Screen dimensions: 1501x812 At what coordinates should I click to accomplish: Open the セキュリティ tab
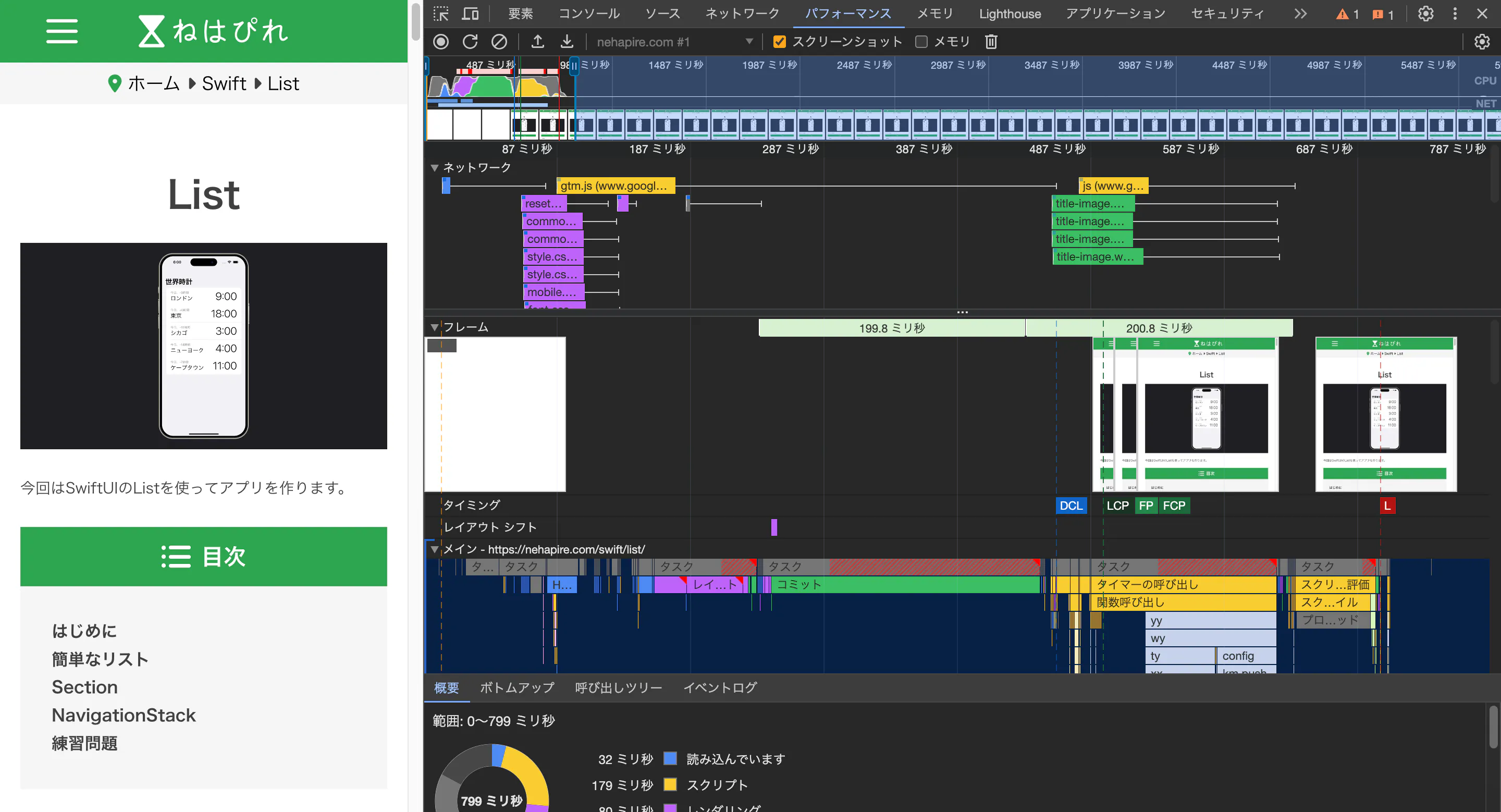click(x=1228, y=14)
